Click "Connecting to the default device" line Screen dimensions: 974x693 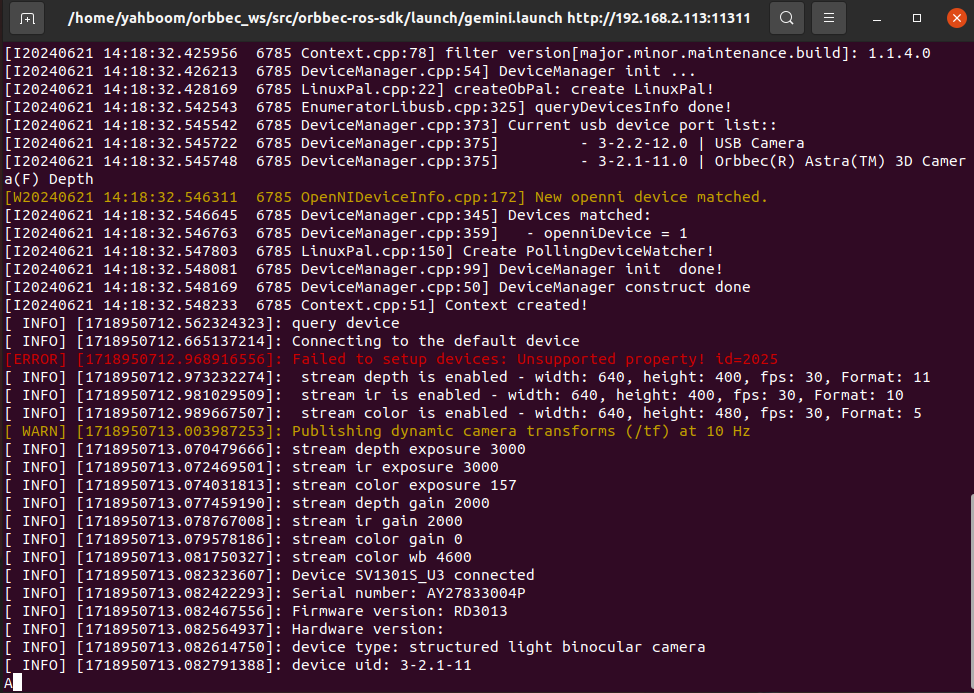292,342
